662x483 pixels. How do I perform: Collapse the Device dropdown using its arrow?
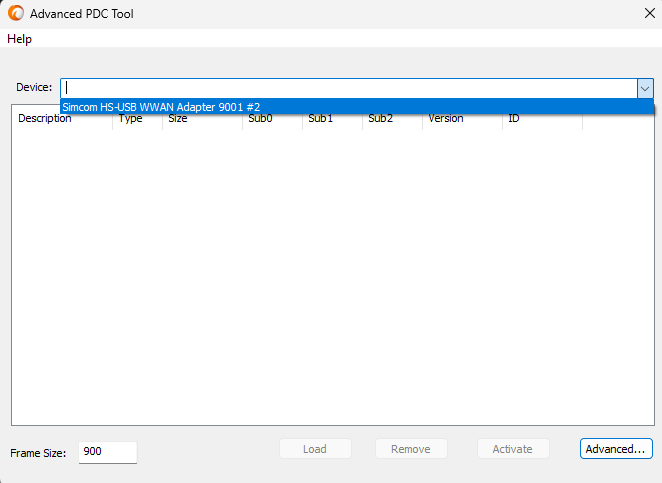[645, 88]
